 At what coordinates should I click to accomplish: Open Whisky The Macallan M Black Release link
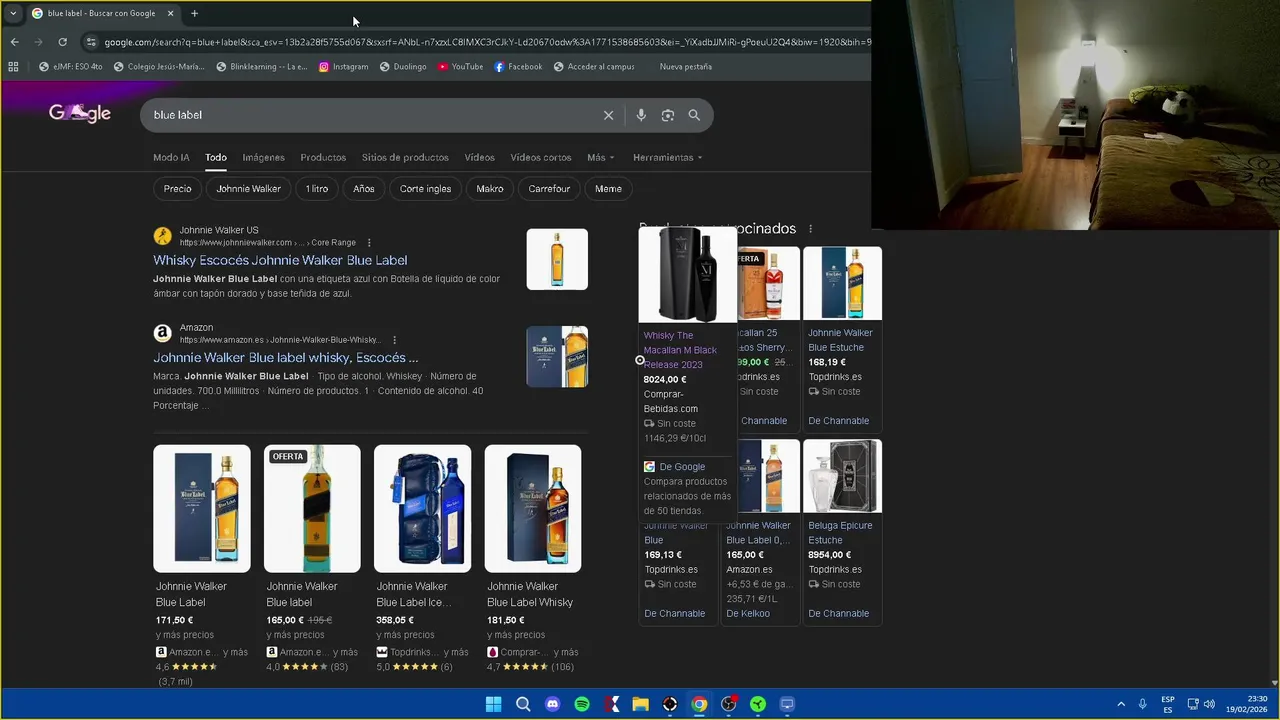pos(680,350)
